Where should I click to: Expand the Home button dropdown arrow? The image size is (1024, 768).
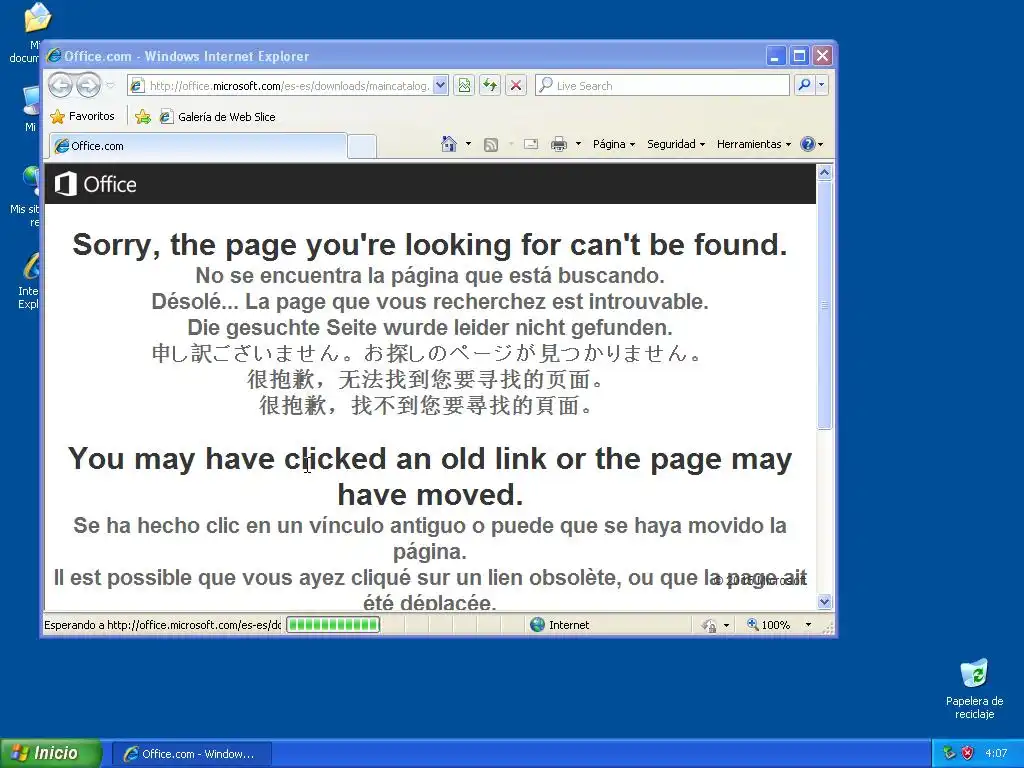click(x=468, y=144)
